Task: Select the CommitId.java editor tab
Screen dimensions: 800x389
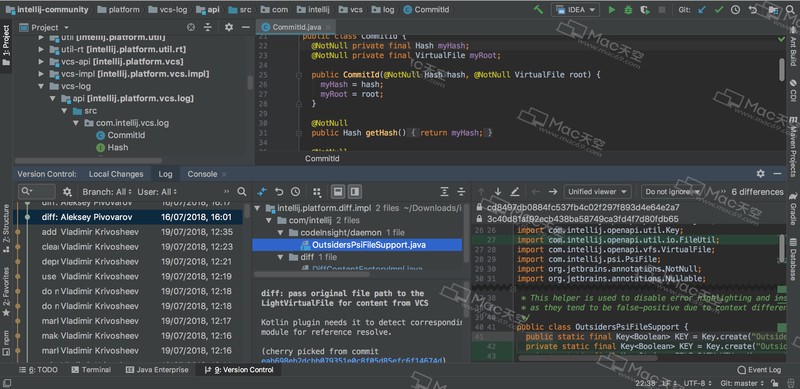Action: 296,28
